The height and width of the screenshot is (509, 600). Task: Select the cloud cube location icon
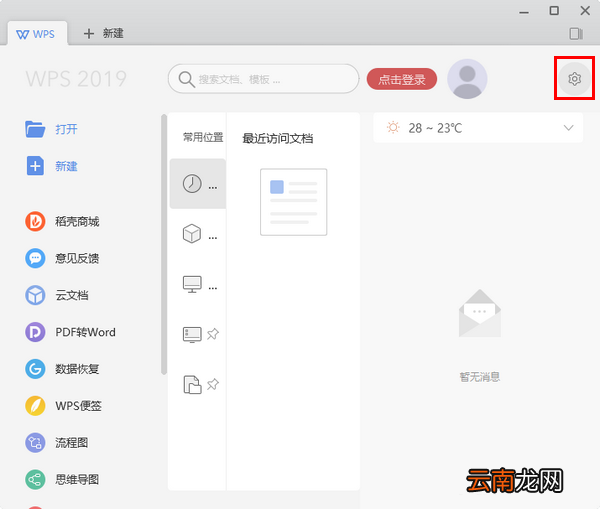click(192, 233)
